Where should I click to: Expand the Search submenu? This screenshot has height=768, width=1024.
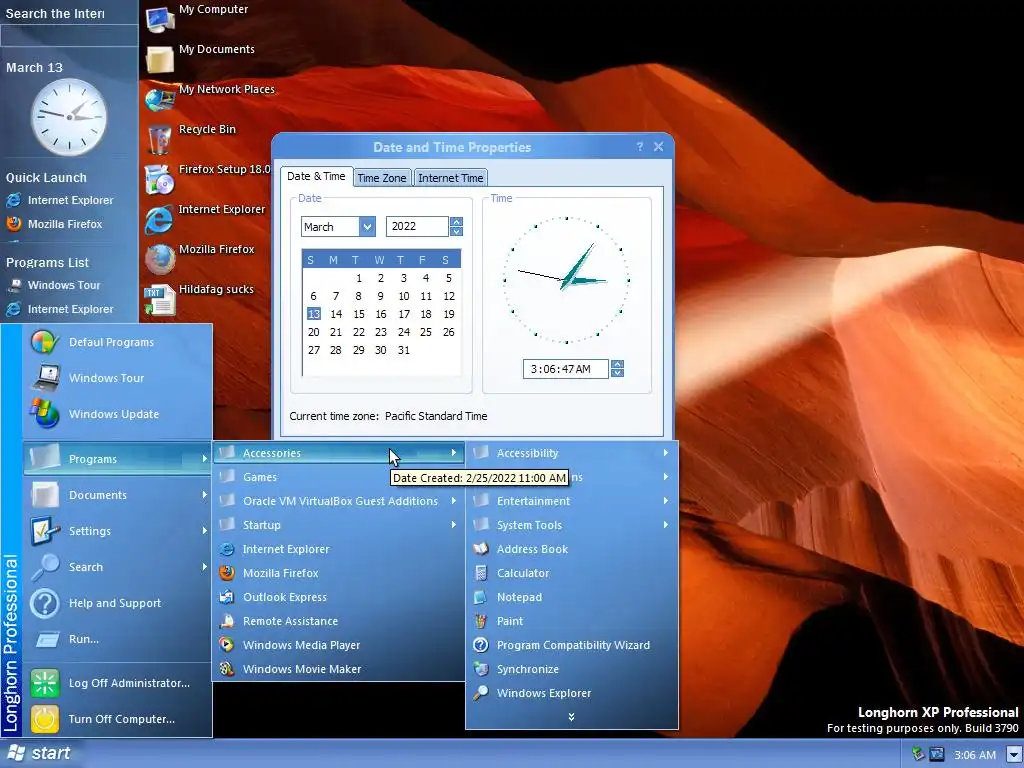click(x=118, y=567)
